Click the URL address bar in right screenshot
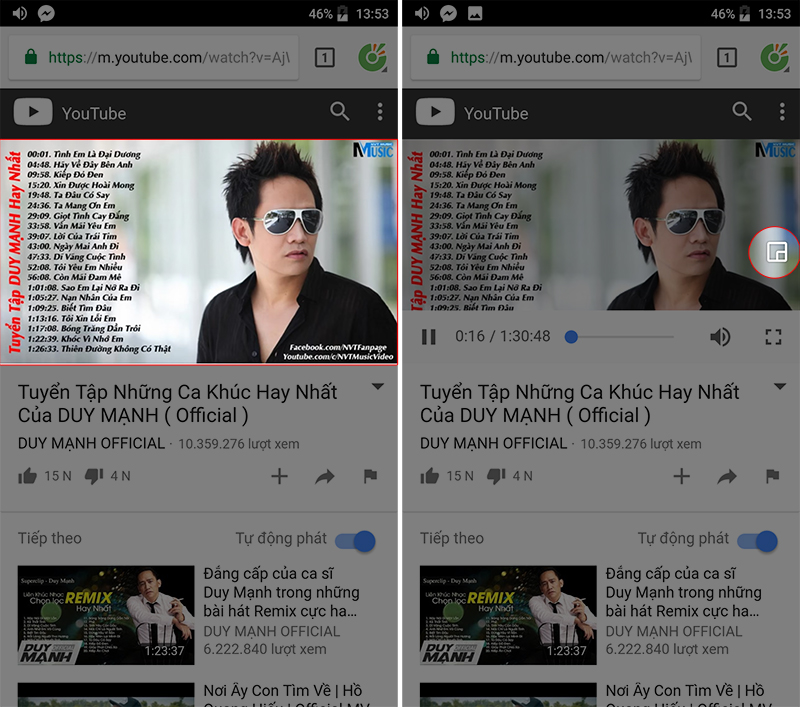The height and width of the screenshot is (707, 800). [556, 58]
